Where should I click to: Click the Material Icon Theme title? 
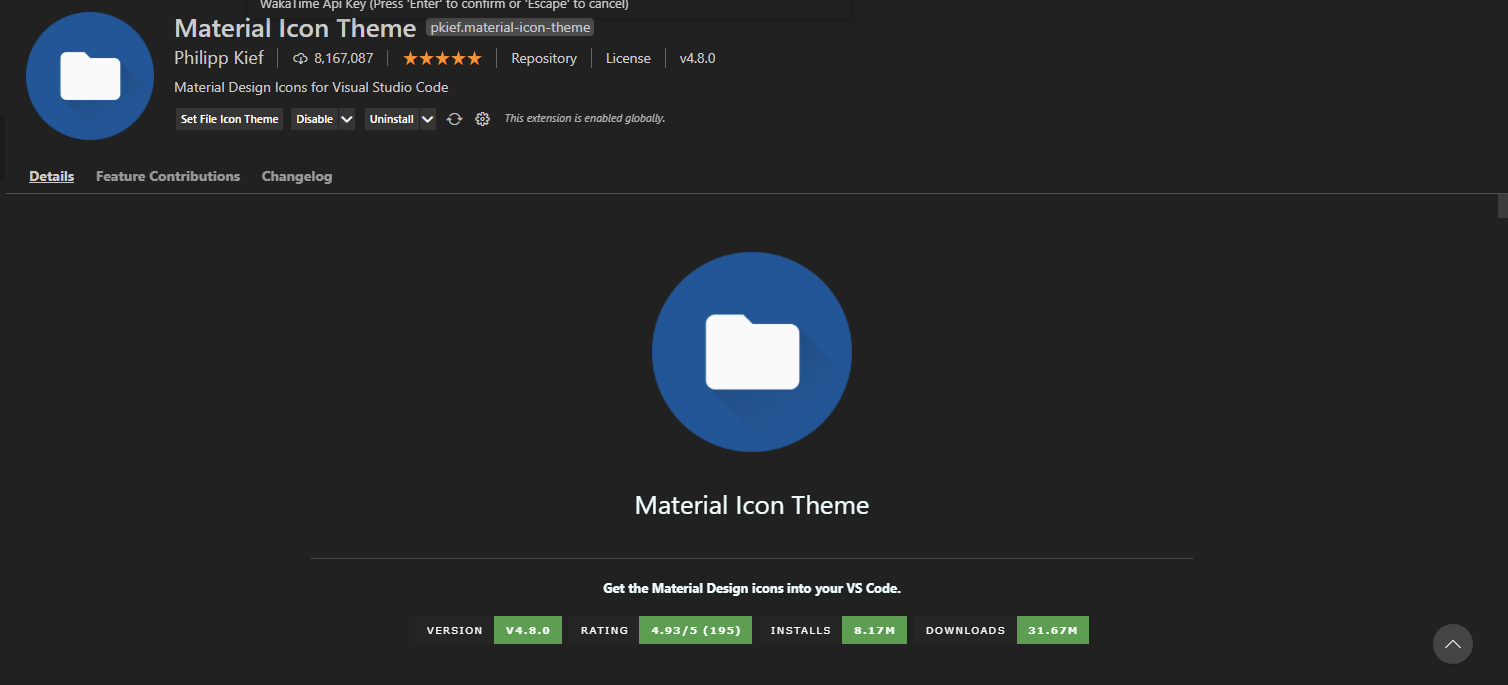[295, 28]
